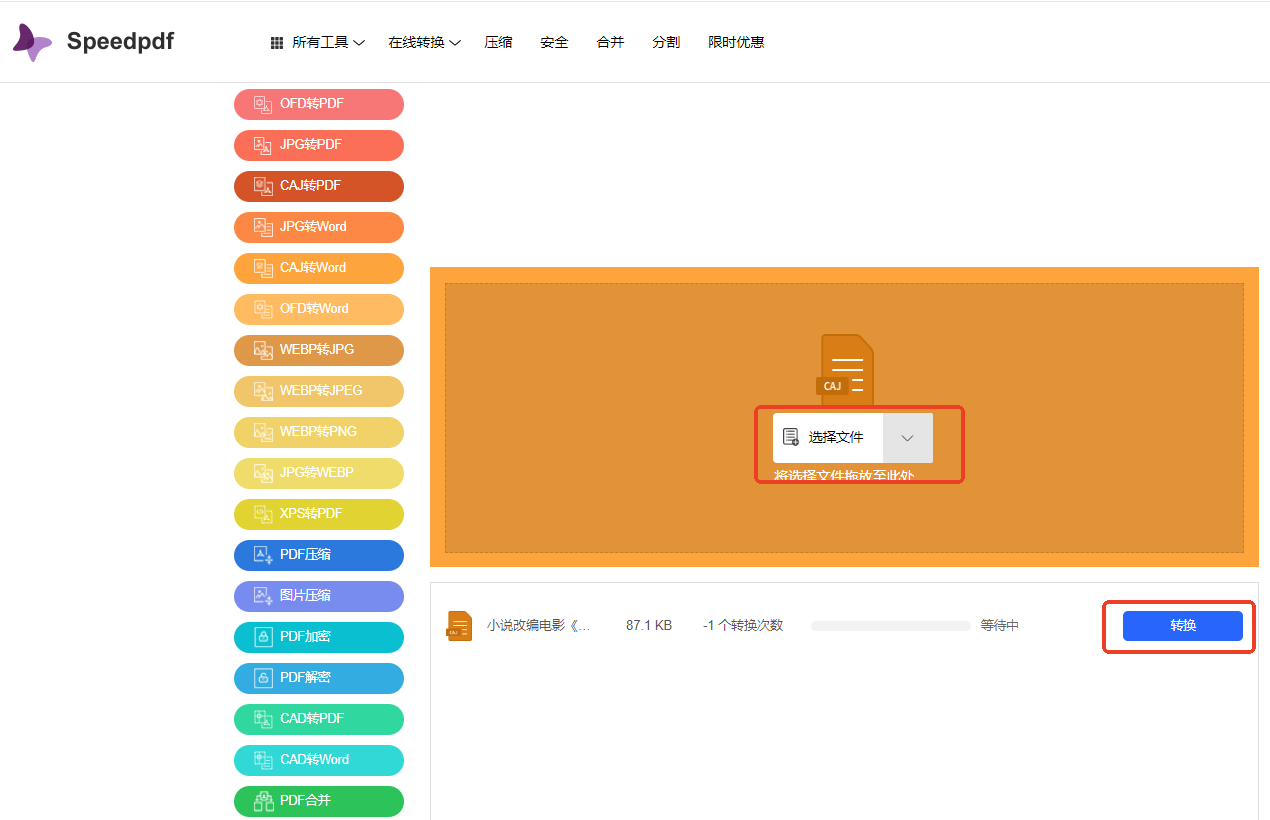Select the WEBP转JPG converter
This screenshot has width=1270, height=820.
[x=318, y=350]
